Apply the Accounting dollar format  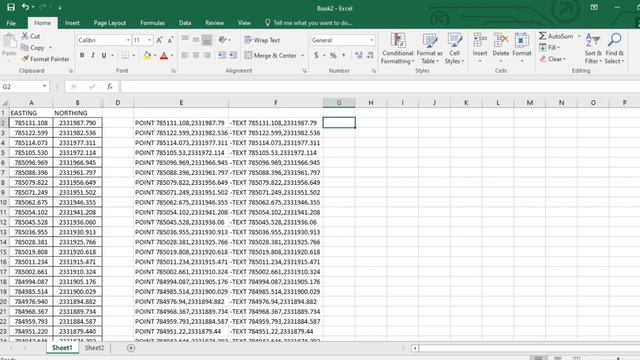click(x=316, y=55)
